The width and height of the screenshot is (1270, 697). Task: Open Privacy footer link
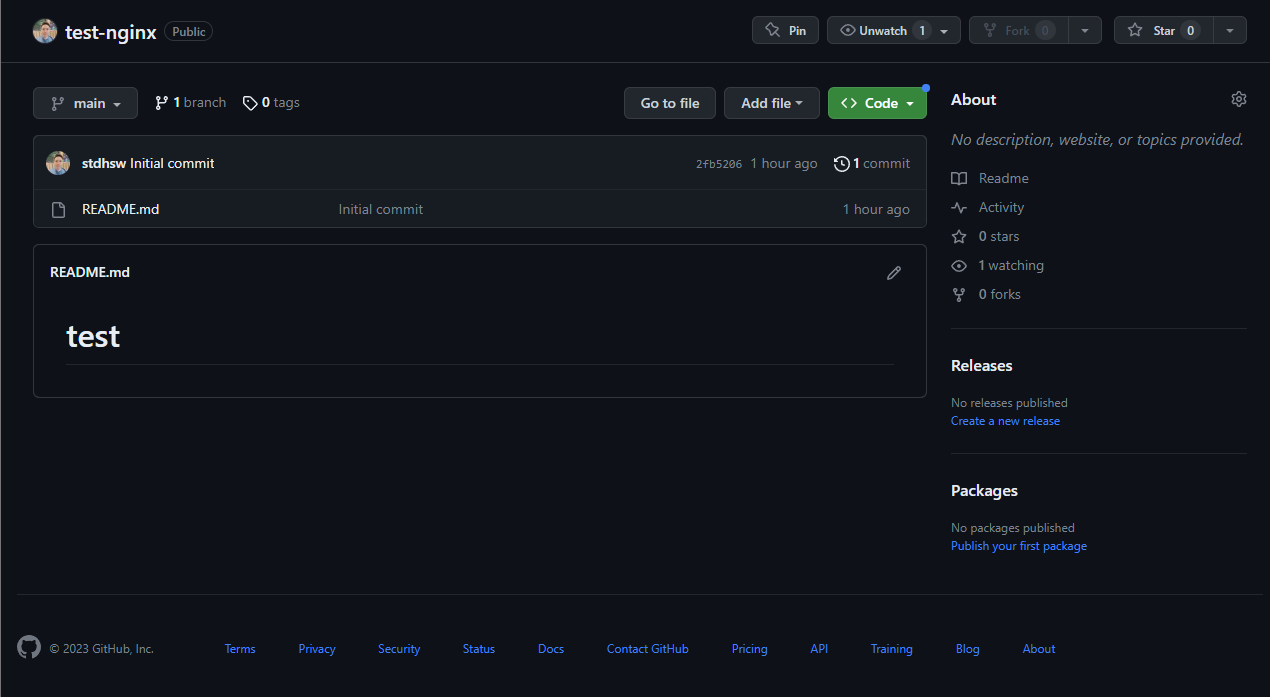click(x=317, y=649)
